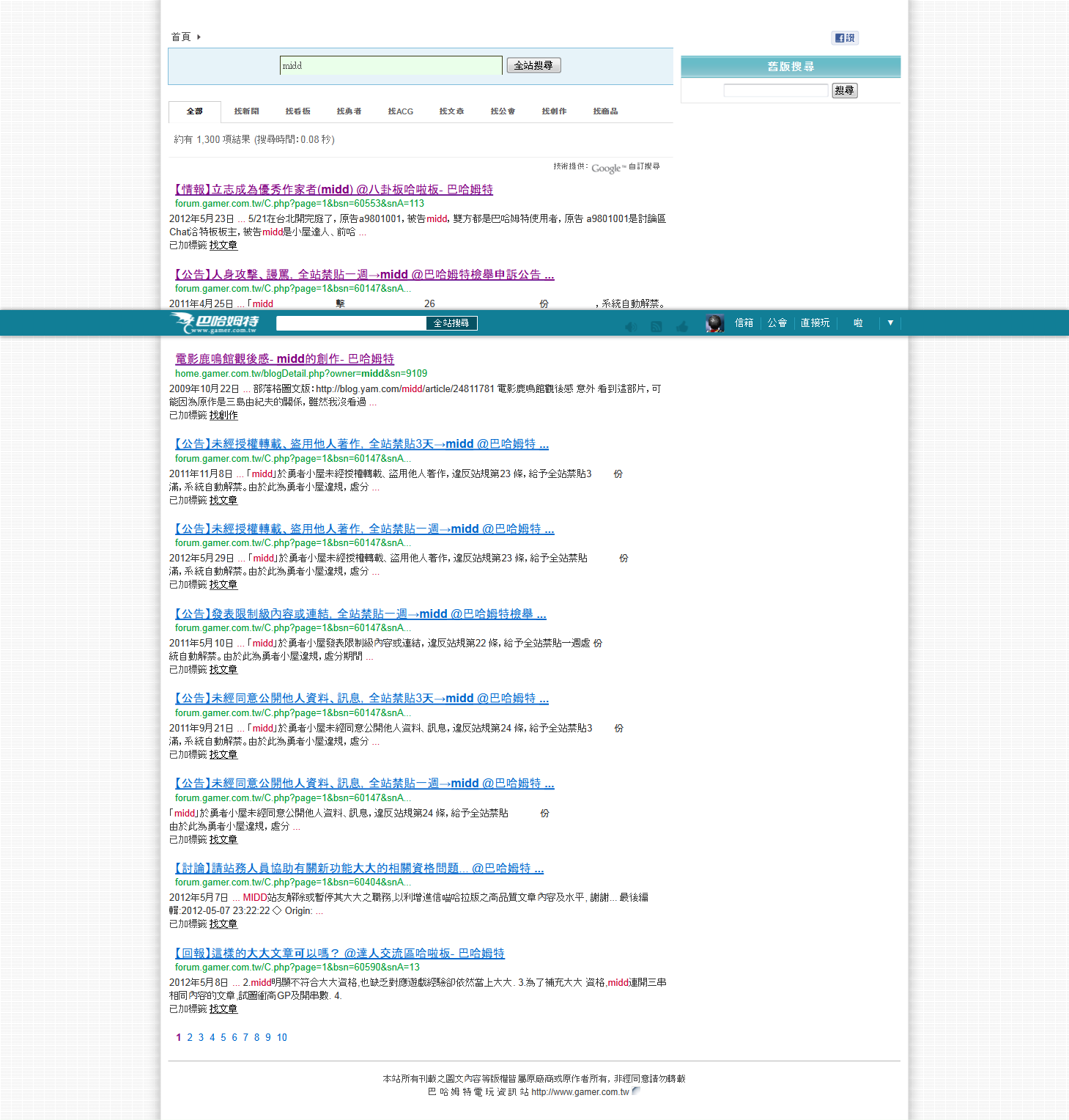Click the 舊版搜尋 search input field
The width and height of the screenshot is (1069, 1120).
click(x=775, y=90)
